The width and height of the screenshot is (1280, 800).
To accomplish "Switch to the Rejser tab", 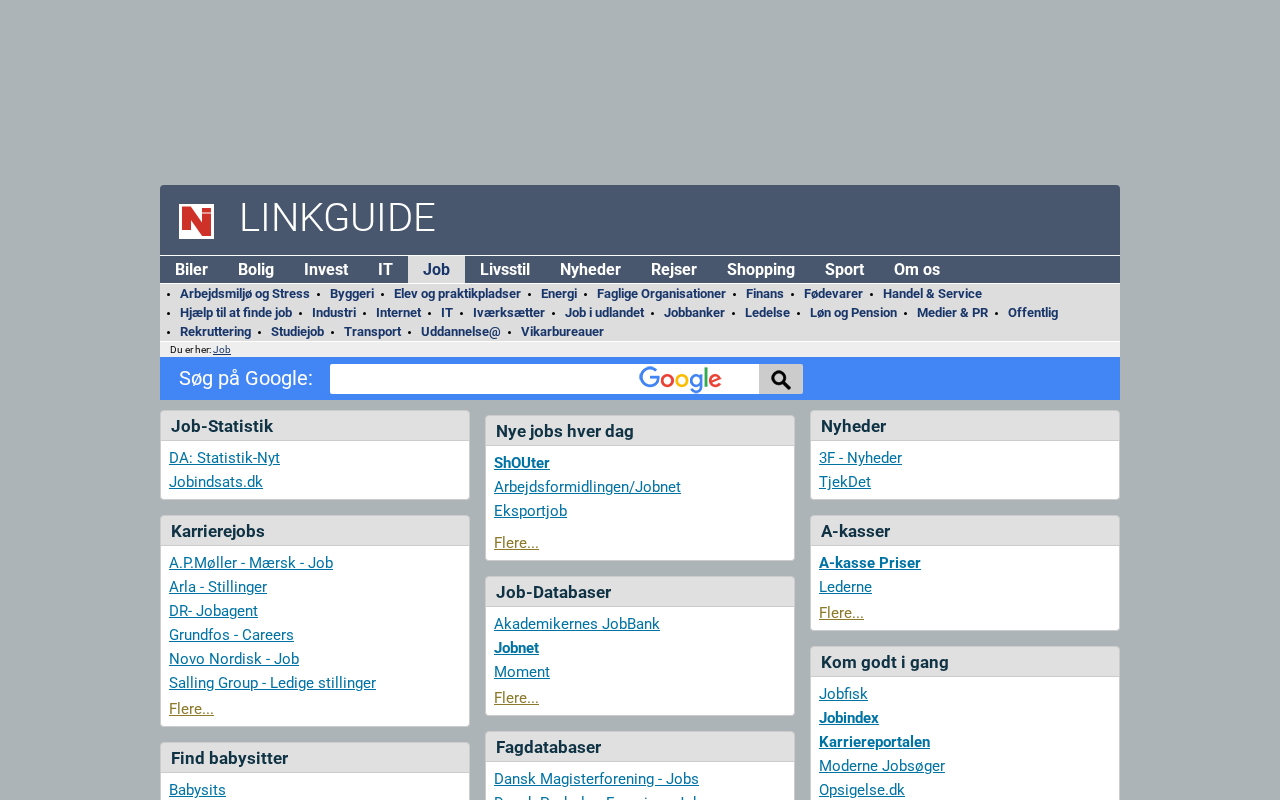I will coord(673,270).
